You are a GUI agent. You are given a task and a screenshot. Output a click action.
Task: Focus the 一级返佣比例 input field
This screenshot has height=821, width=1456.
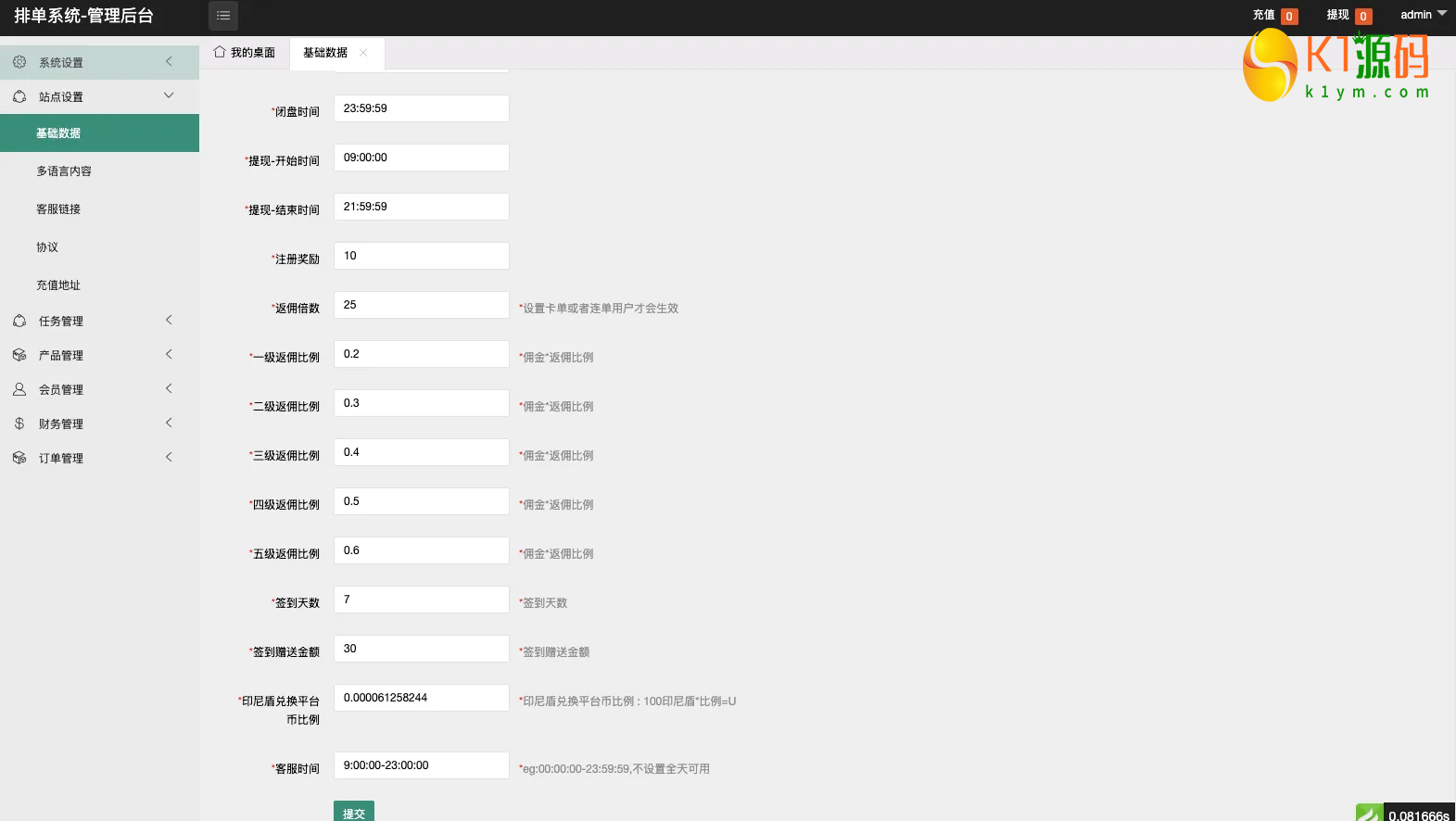[422, 354]
